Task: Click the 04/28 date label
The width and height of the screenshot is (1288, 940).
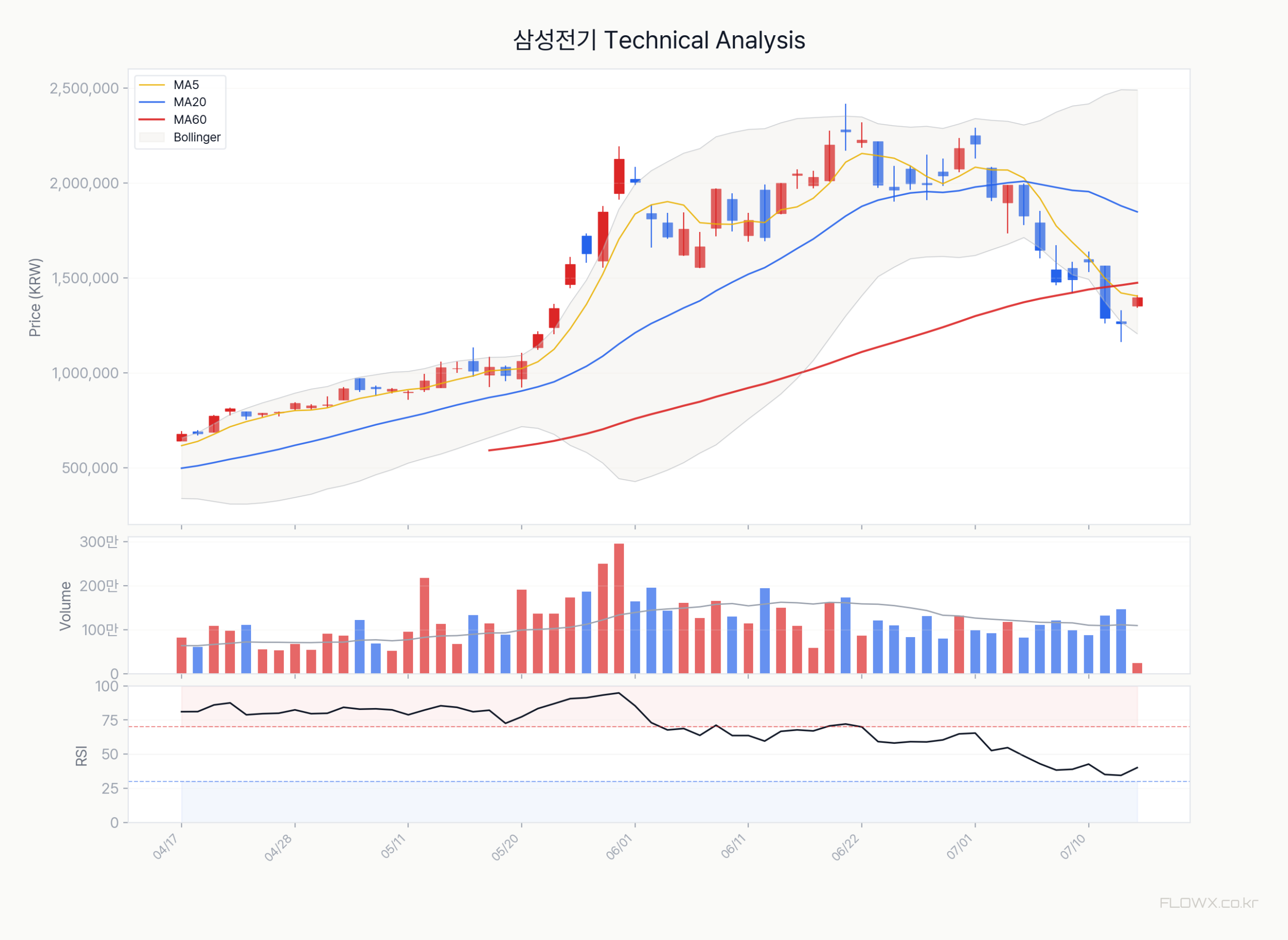Action: coord(278,847)
